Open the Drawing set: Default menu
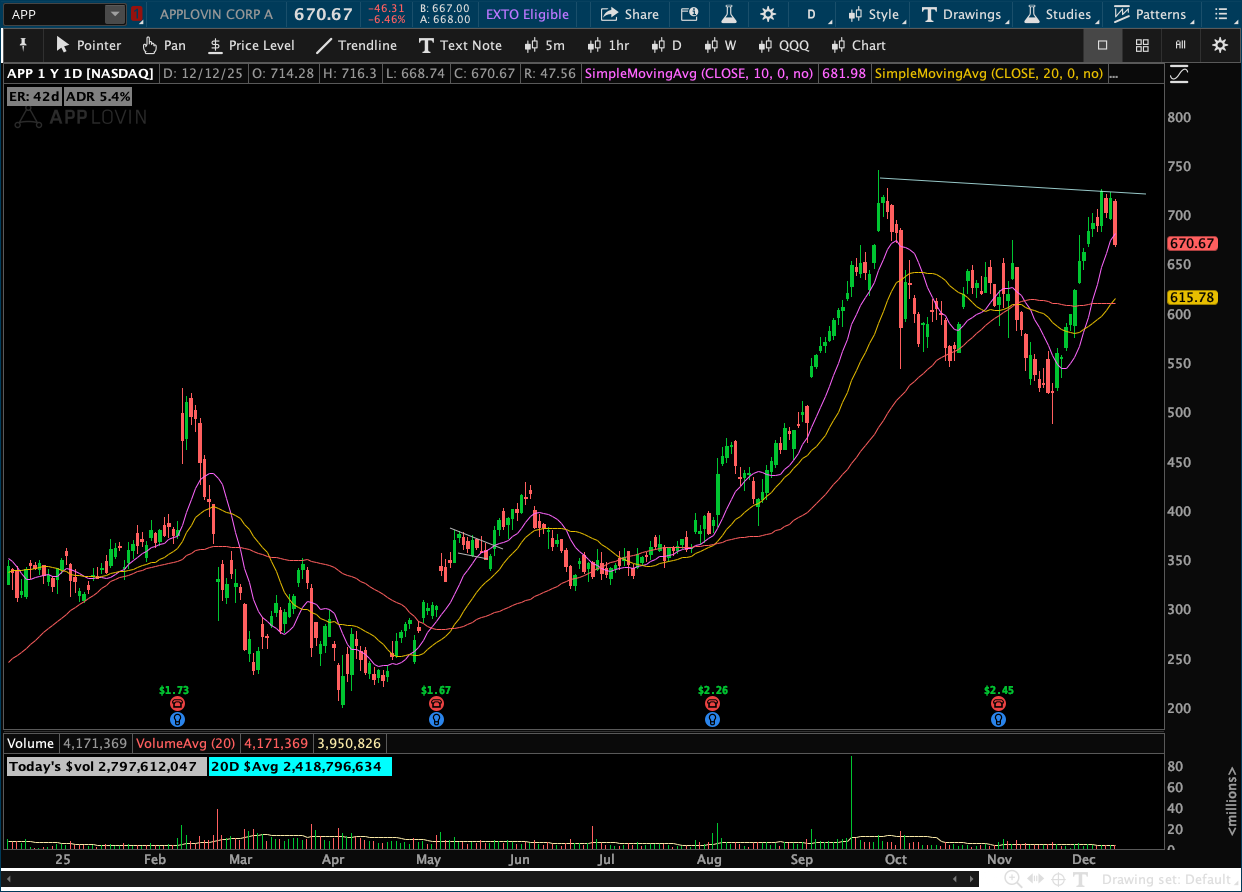This screenshot has height=892, width=1242. pos(1168,880)
